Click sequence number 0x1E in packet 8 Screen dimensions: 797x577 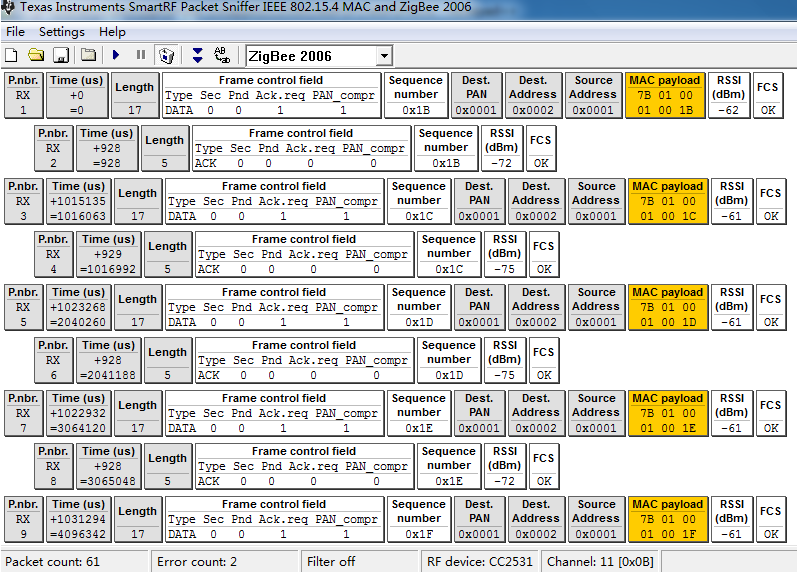(449, 466)
